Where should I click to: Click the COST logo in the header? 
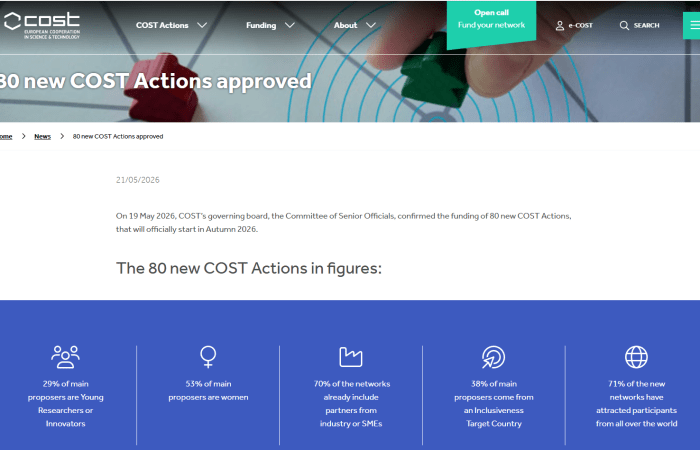42,25
